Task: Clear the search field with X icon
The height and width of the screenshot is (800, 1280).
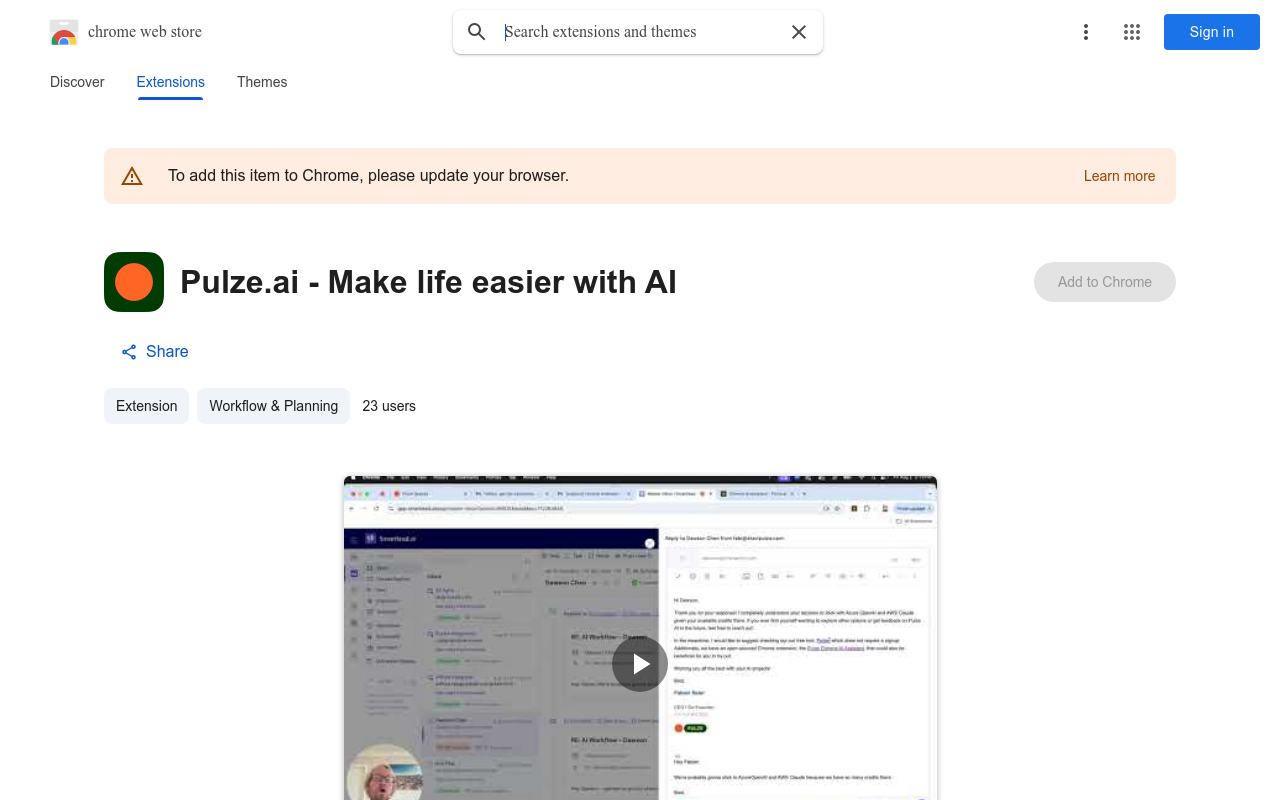Action: 799,32
